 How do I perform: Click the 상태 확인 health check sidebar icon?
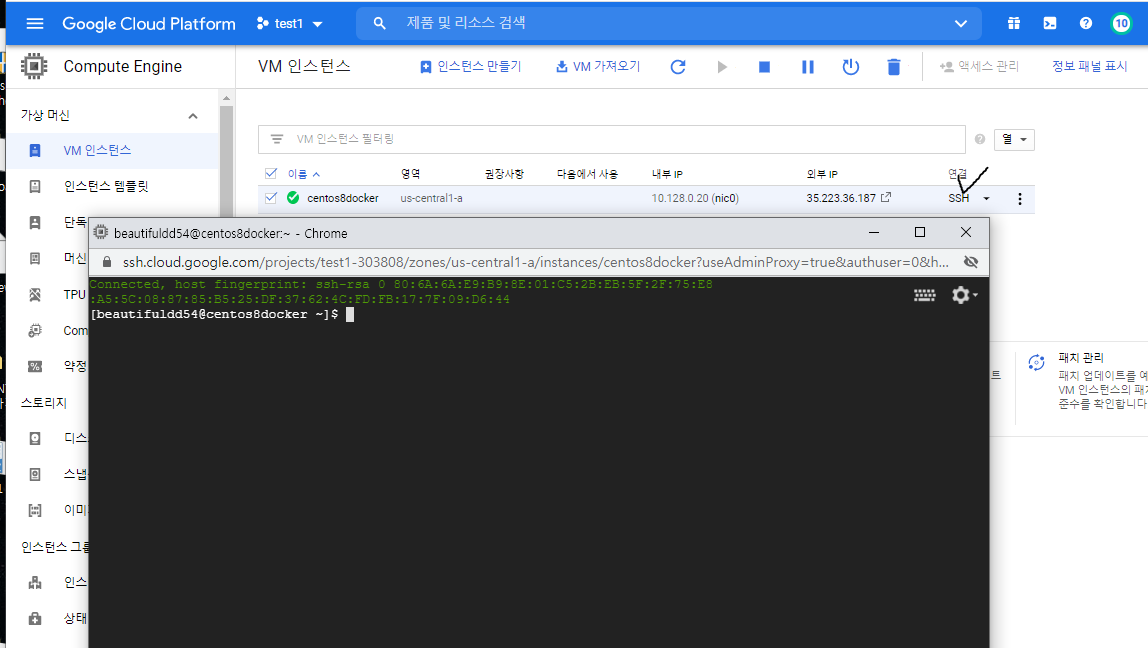[34, 618]
